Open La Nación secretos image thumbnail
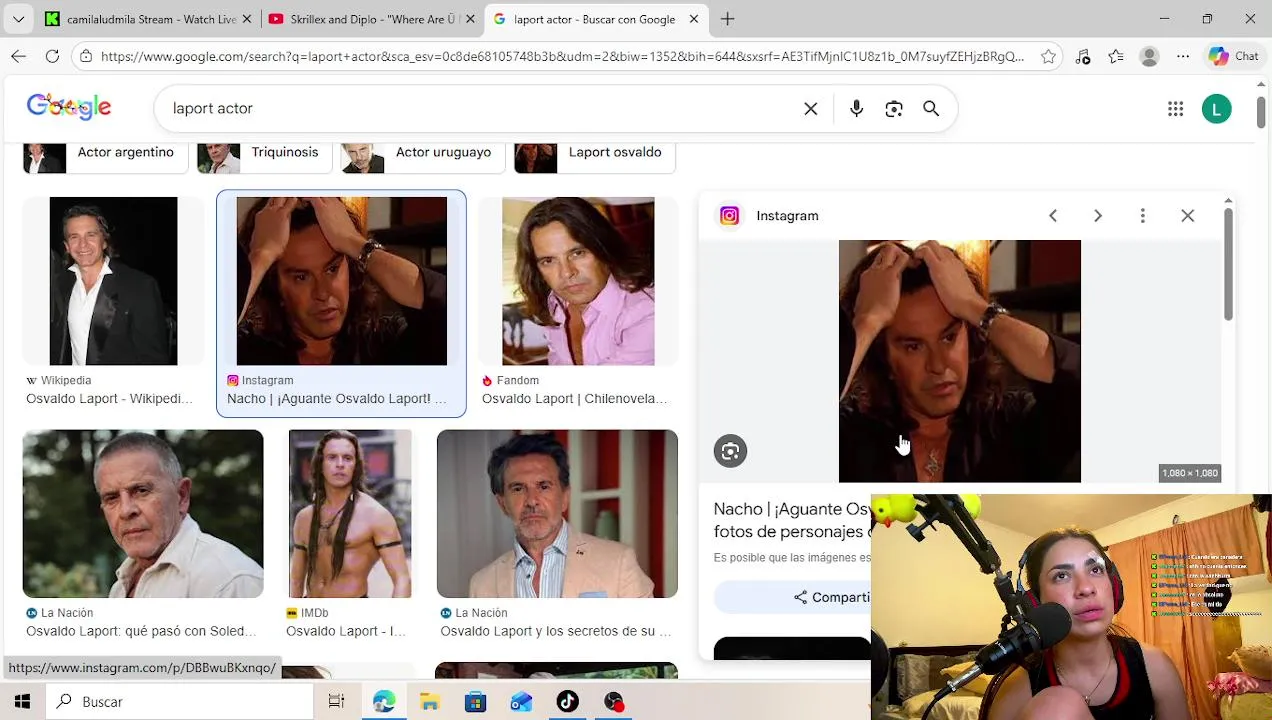Viewport: 1272px width, 720px height. pos(557,514)
